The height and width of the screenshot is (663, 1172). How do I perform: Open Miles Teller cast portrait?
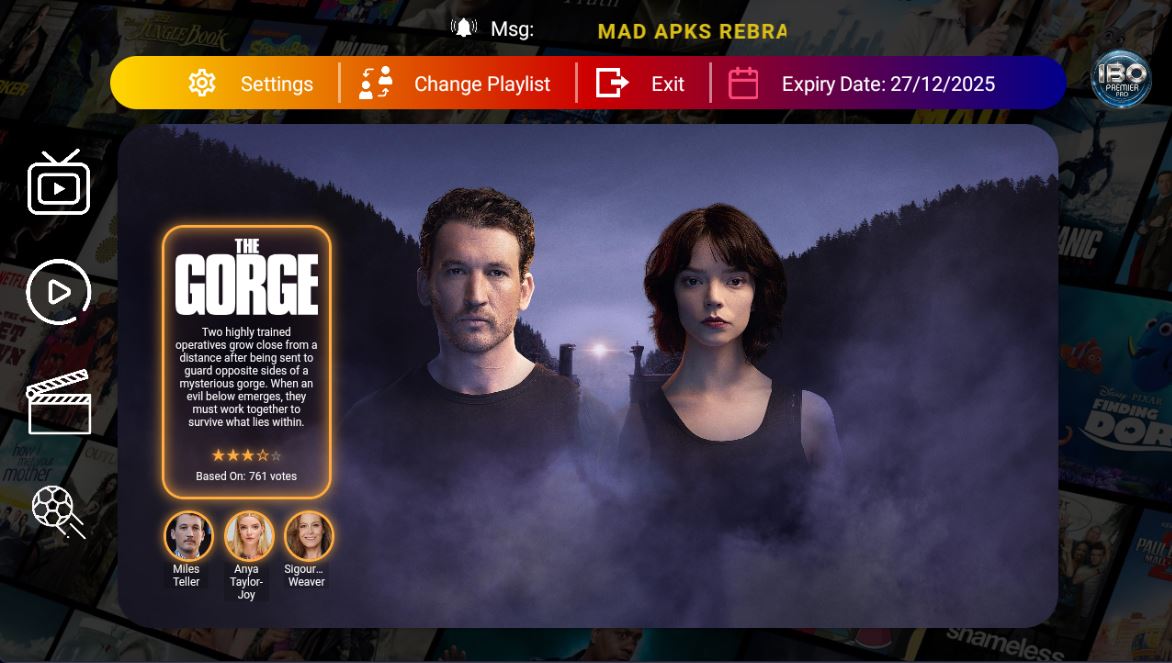(188, 536)
